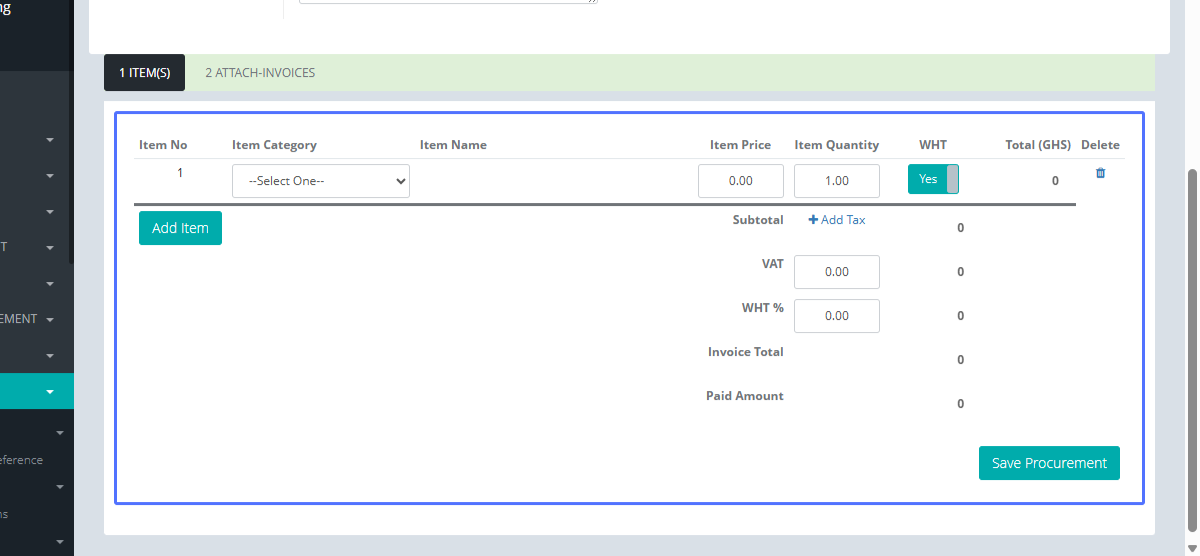Click the main page vertical scrollbar thumb
This screenshot has height=556, width=1200.
tap(1191, 350)
